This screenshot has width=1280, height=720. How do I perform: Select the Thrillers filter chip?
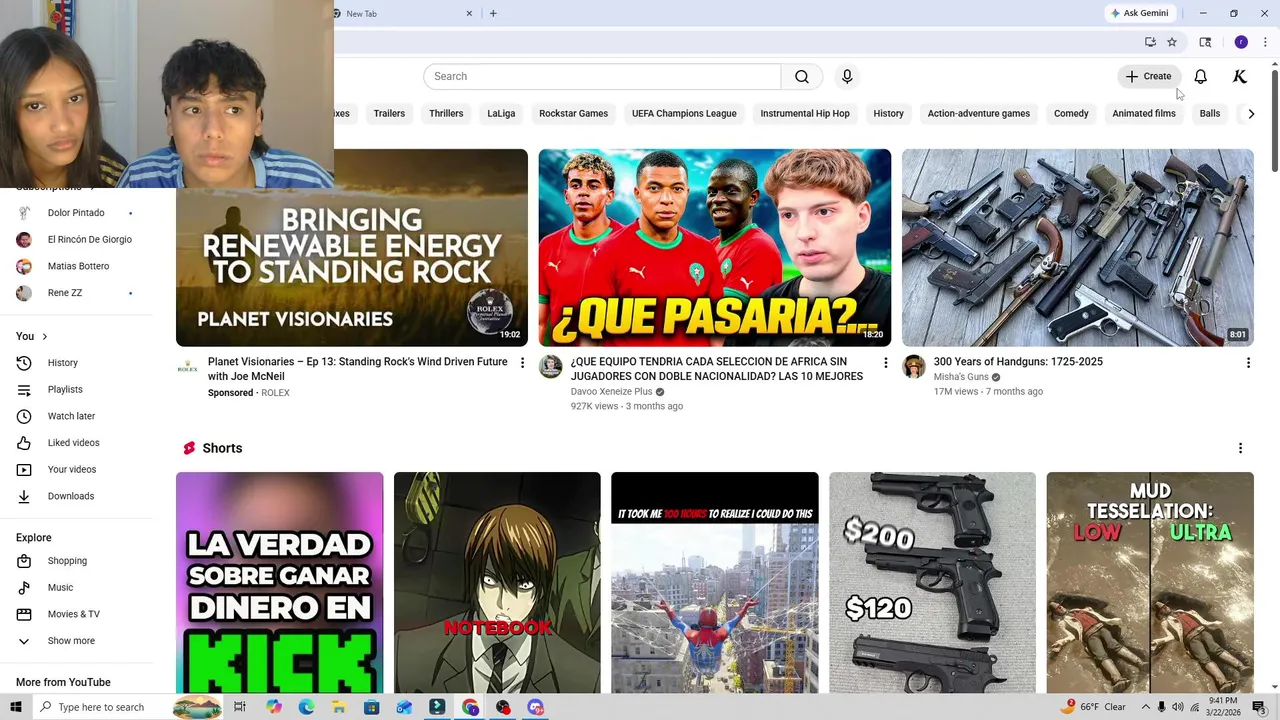point(446,113)
